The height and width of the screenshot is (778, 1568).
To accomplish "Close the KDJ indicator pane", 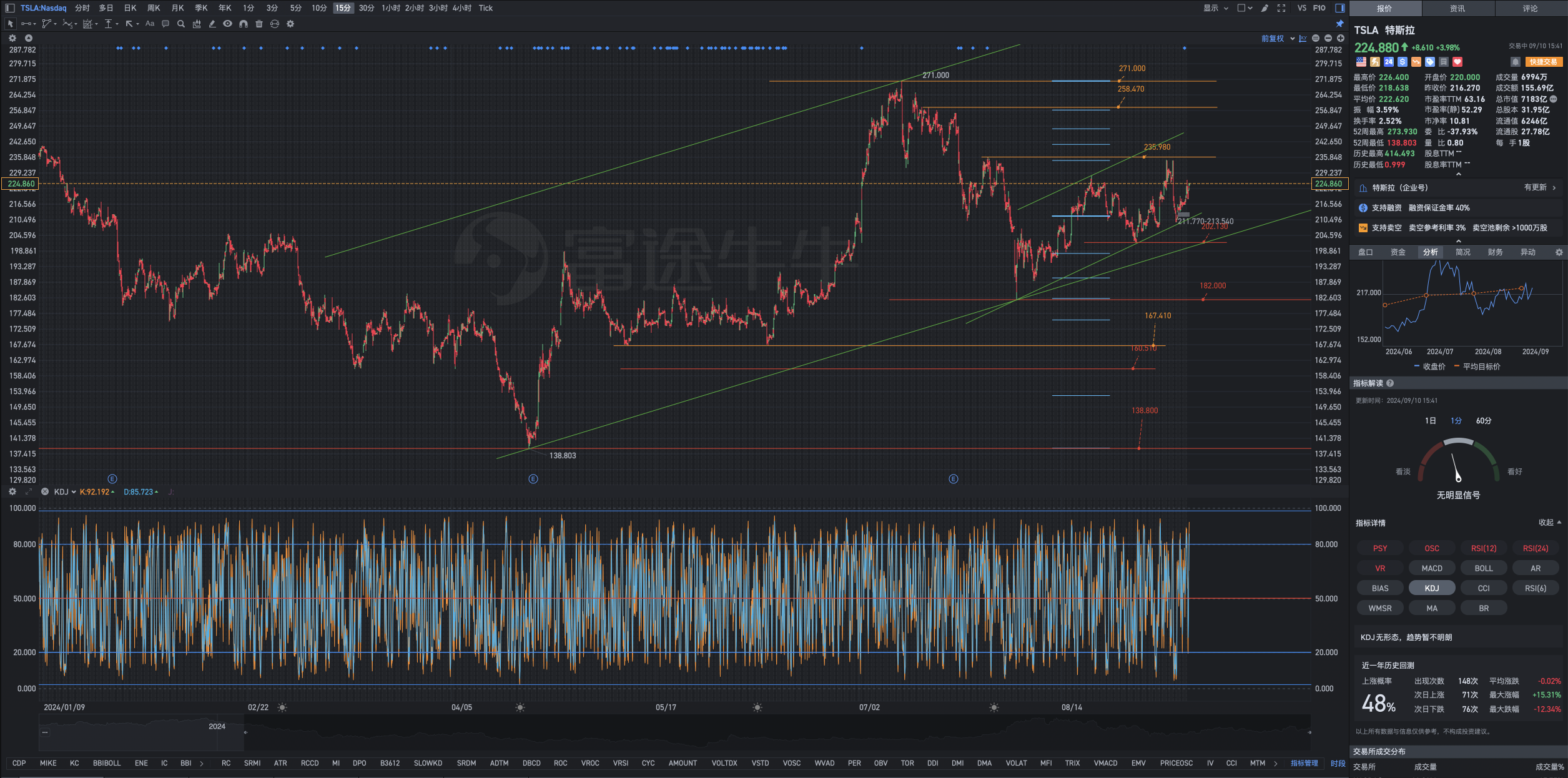I will [x=45, y=491].
